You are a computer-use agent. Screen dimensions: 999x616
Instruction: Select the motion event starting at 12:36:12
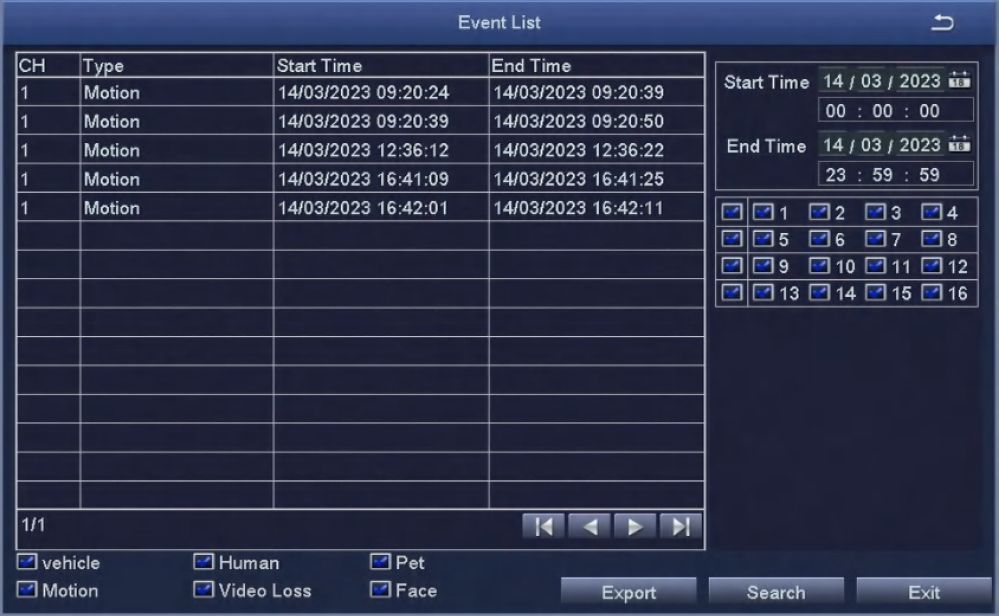click(x=360, y=151)
